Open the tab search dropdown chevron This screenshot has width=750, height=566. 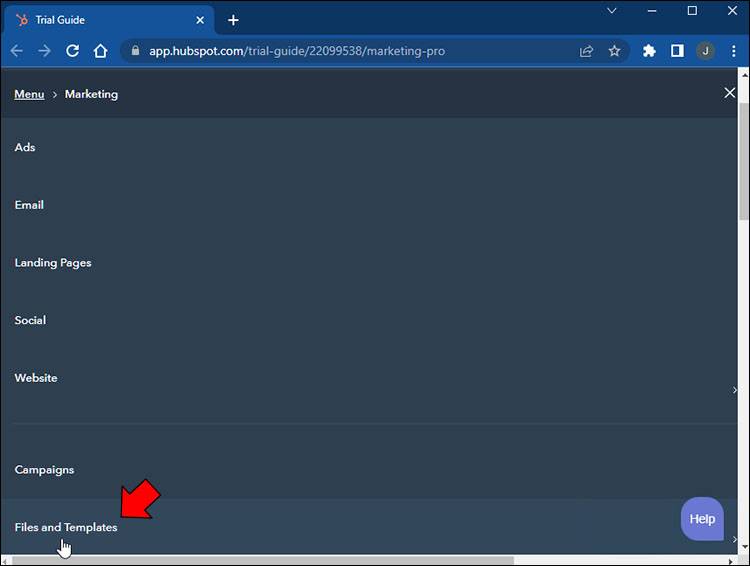coord(612,11)
